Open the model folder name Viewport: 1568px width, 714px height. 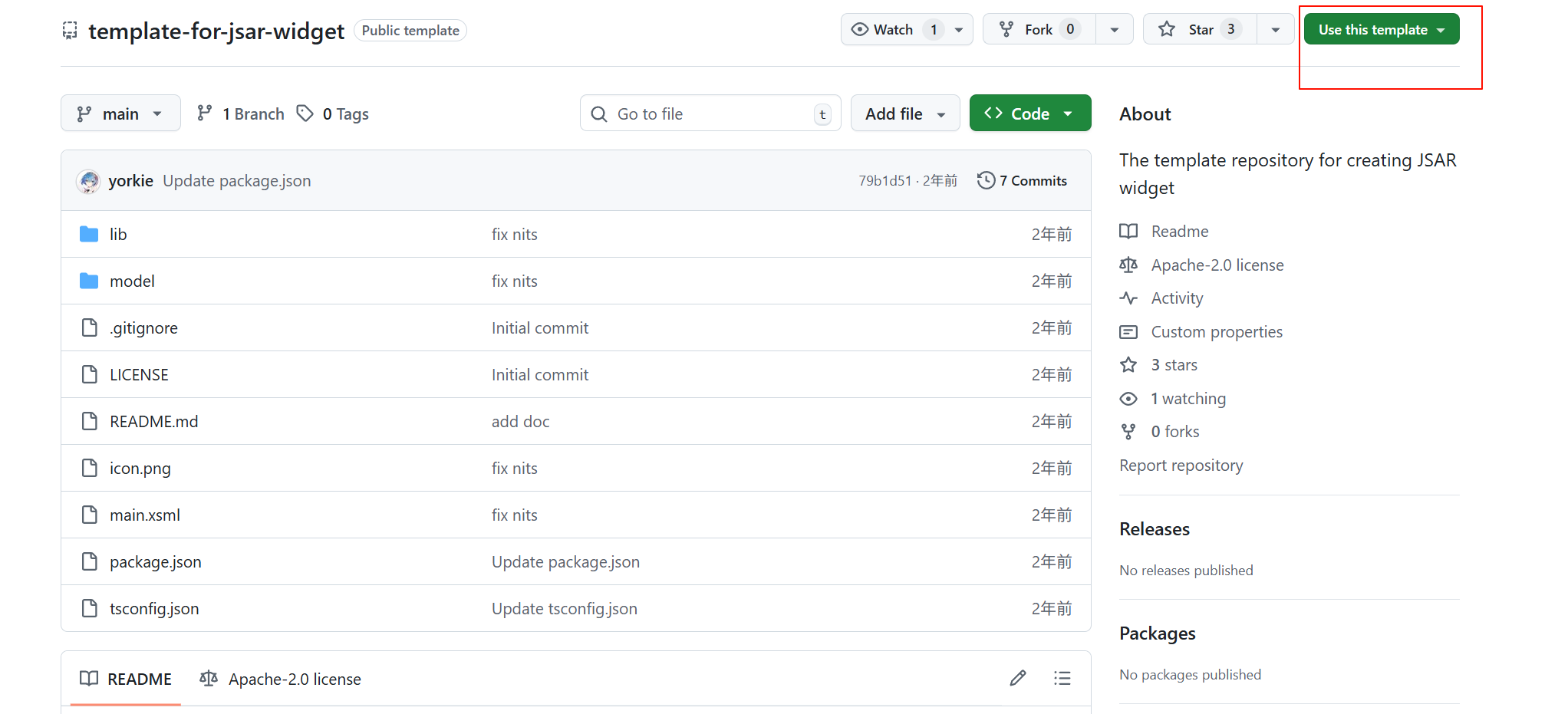(132, 281)
